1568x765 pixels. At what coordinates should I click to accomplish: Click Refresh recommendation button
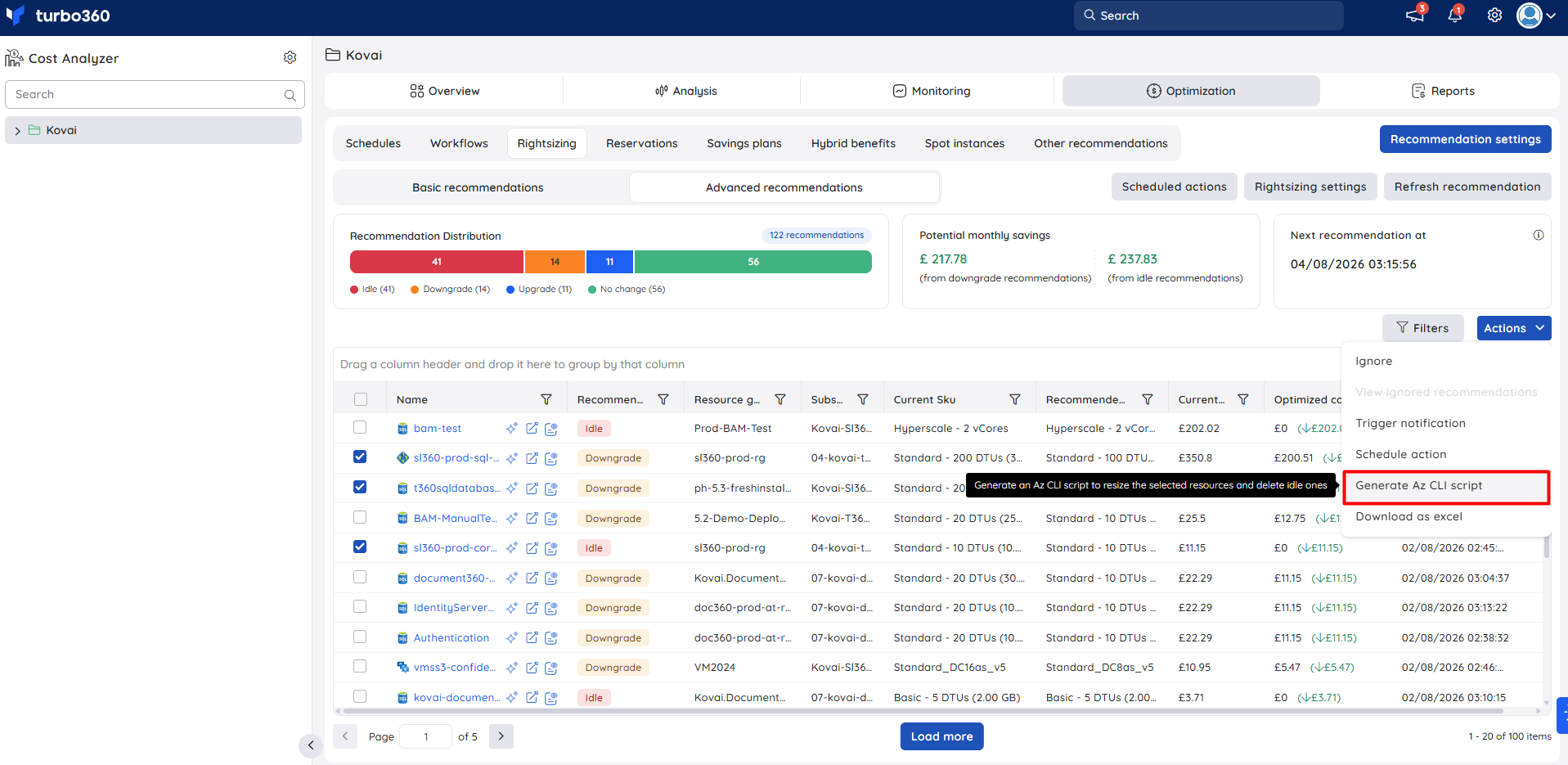pos(1467,187)
